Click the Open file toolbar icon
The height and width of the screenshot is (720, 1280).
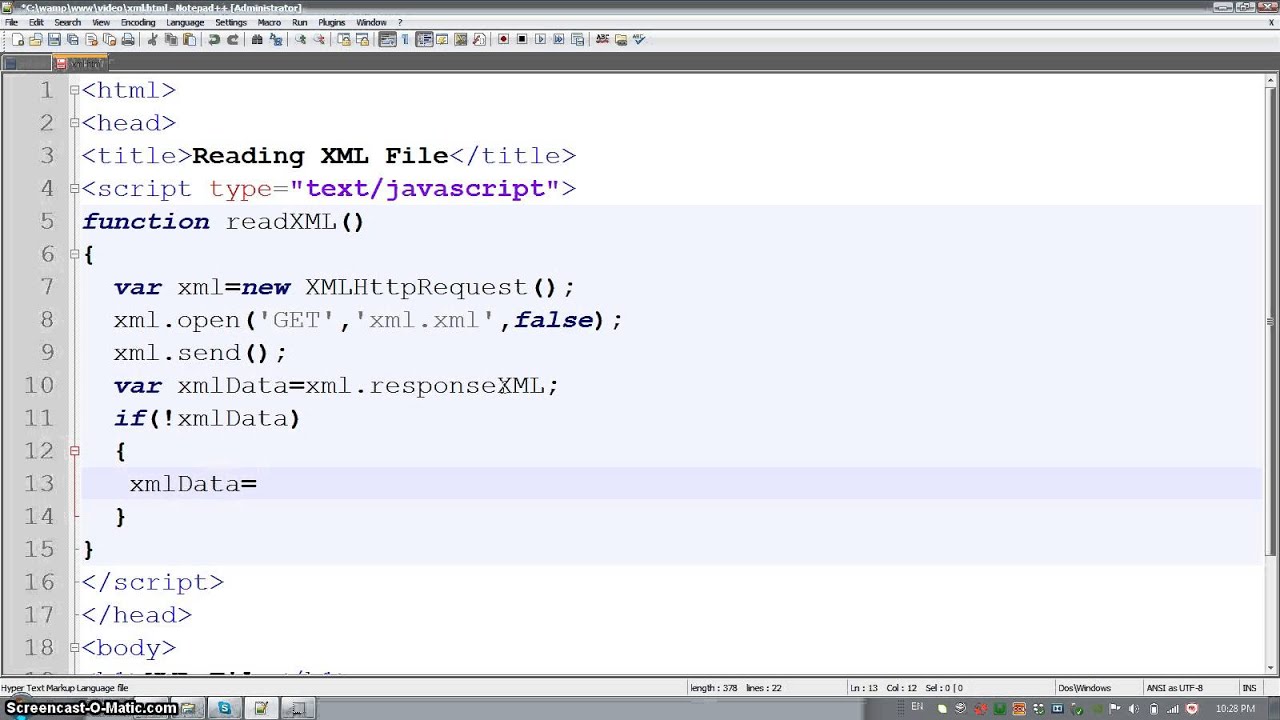pos(35,40)
